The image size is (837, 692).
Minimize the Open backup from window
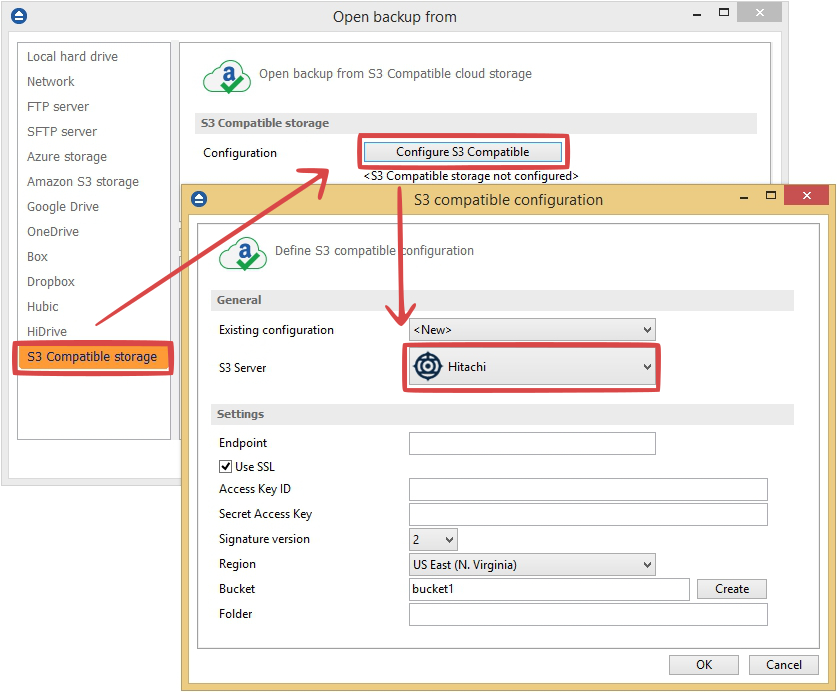[x=697, y=15]
